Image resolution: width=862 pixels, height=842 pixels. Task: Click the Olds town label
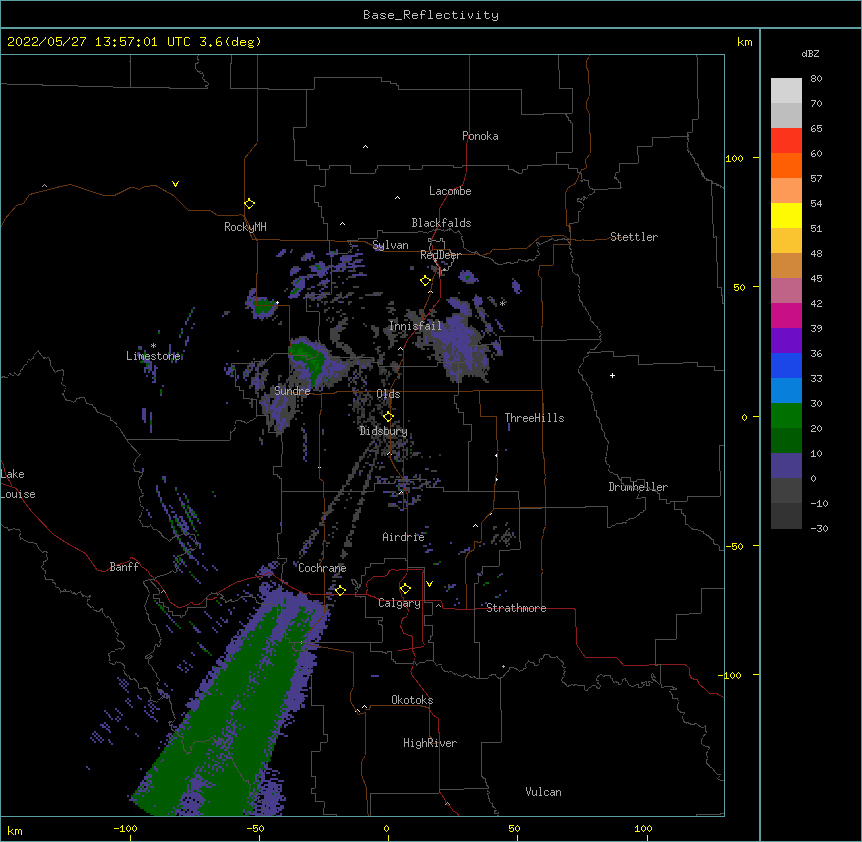pyautogui.click(x=388, y=394)
